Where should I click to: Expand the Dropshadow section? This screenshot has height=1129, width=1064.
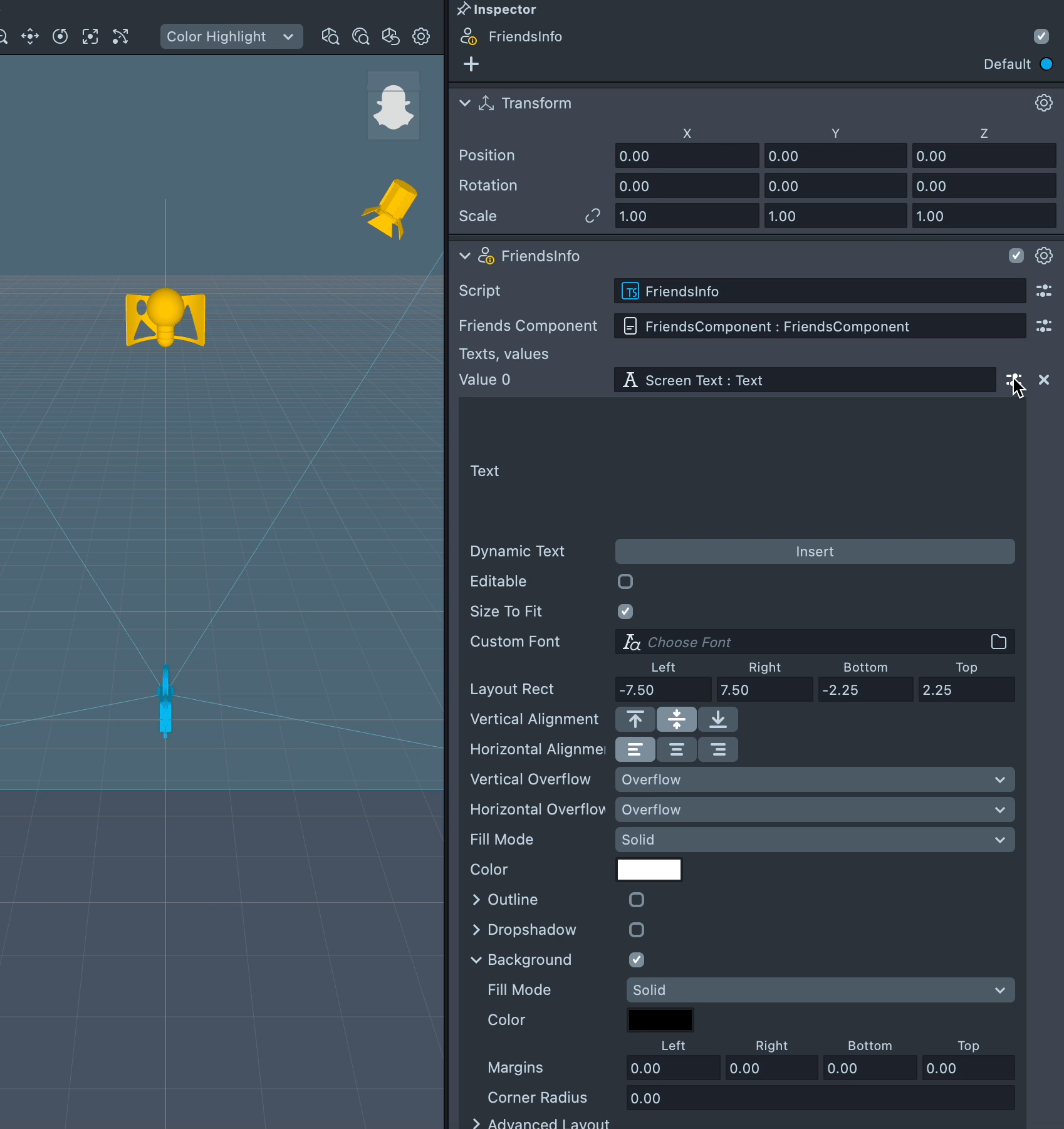(x=476, y=930)
